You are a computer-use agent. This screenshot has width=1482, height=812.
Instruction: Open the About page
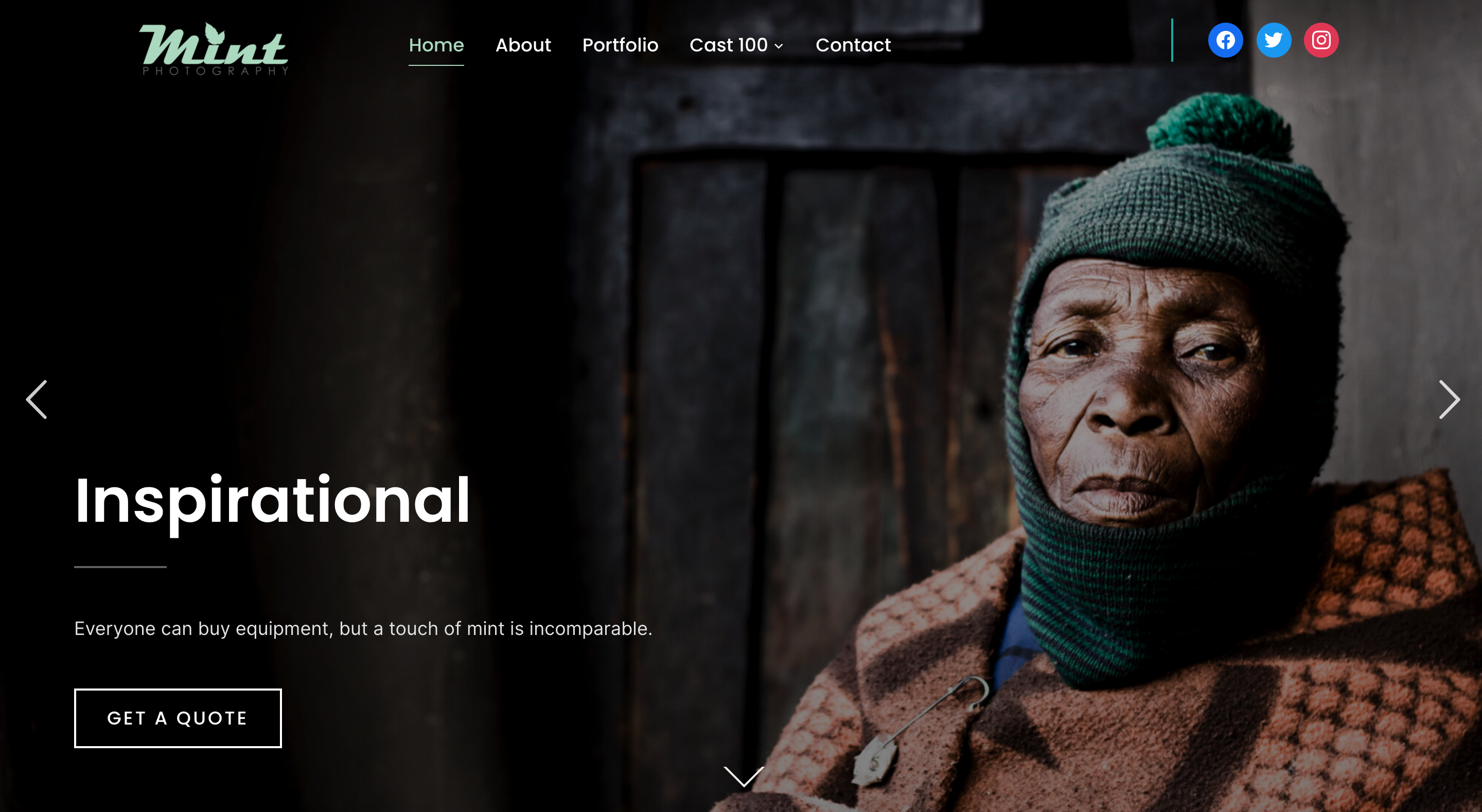coord(523,45)
